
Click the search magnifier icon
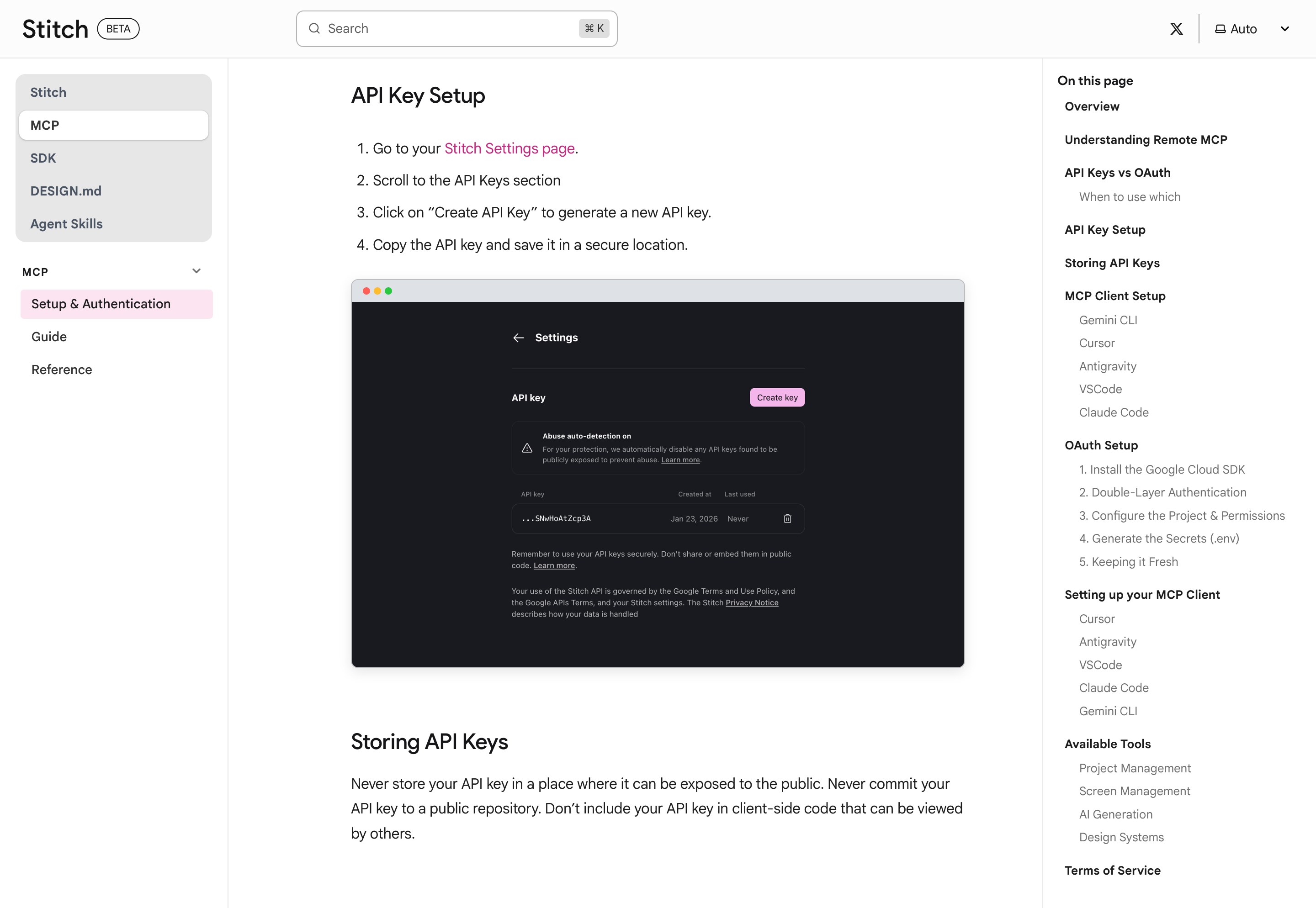[x=314, y=28]
